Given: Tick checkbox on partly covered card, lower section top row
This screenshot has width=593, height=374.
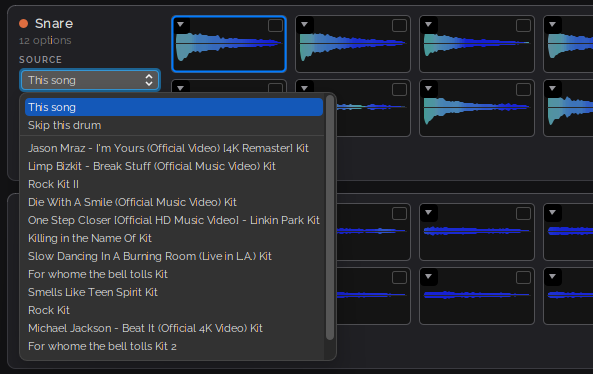Looking at the screenshot, I should pyautogui.click(x=399, y=214).
